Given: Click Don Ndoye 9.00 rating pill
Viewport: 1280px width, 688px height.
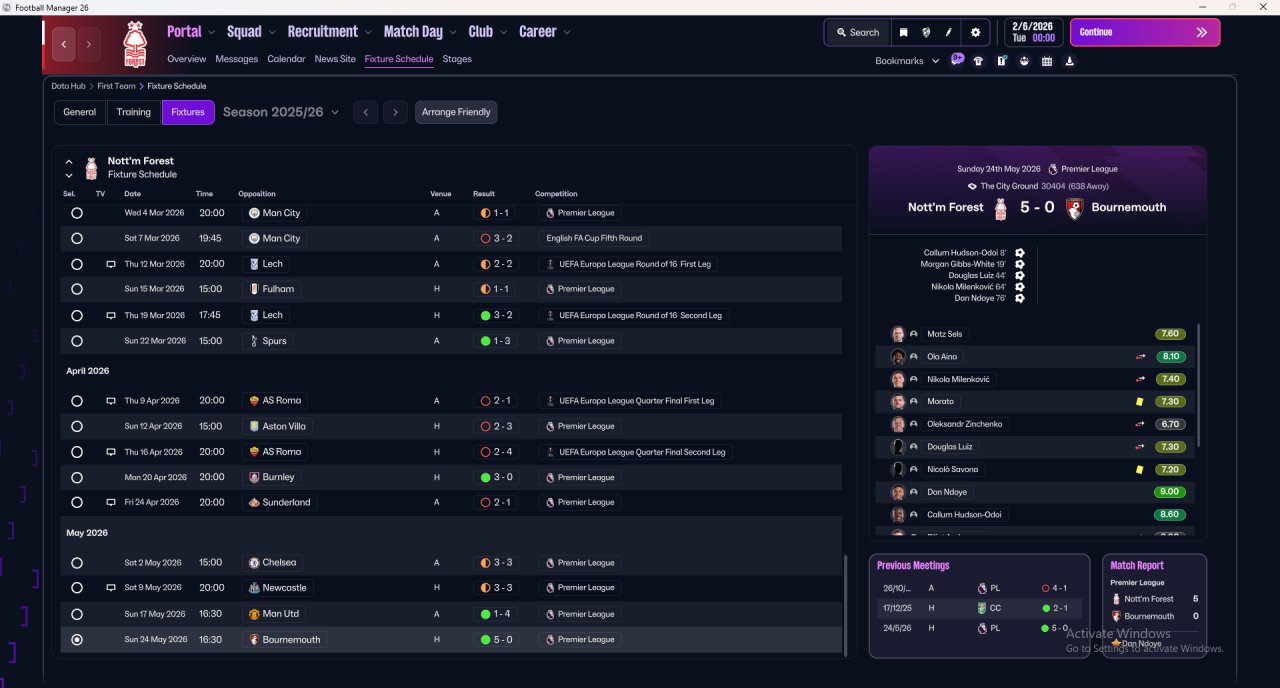Looking at the screenshot, I should pyautogui.click(x=1170, y=492).
